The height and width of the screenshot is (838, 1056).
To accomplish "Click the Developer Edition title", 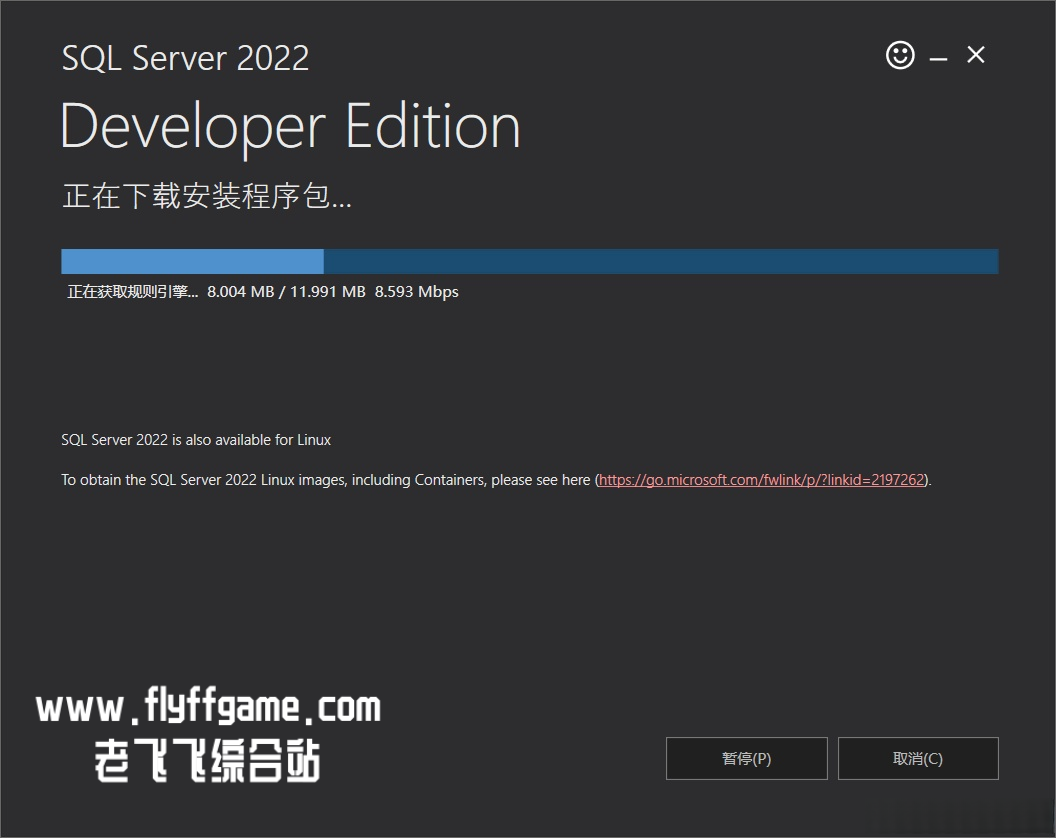I will 290,128.
